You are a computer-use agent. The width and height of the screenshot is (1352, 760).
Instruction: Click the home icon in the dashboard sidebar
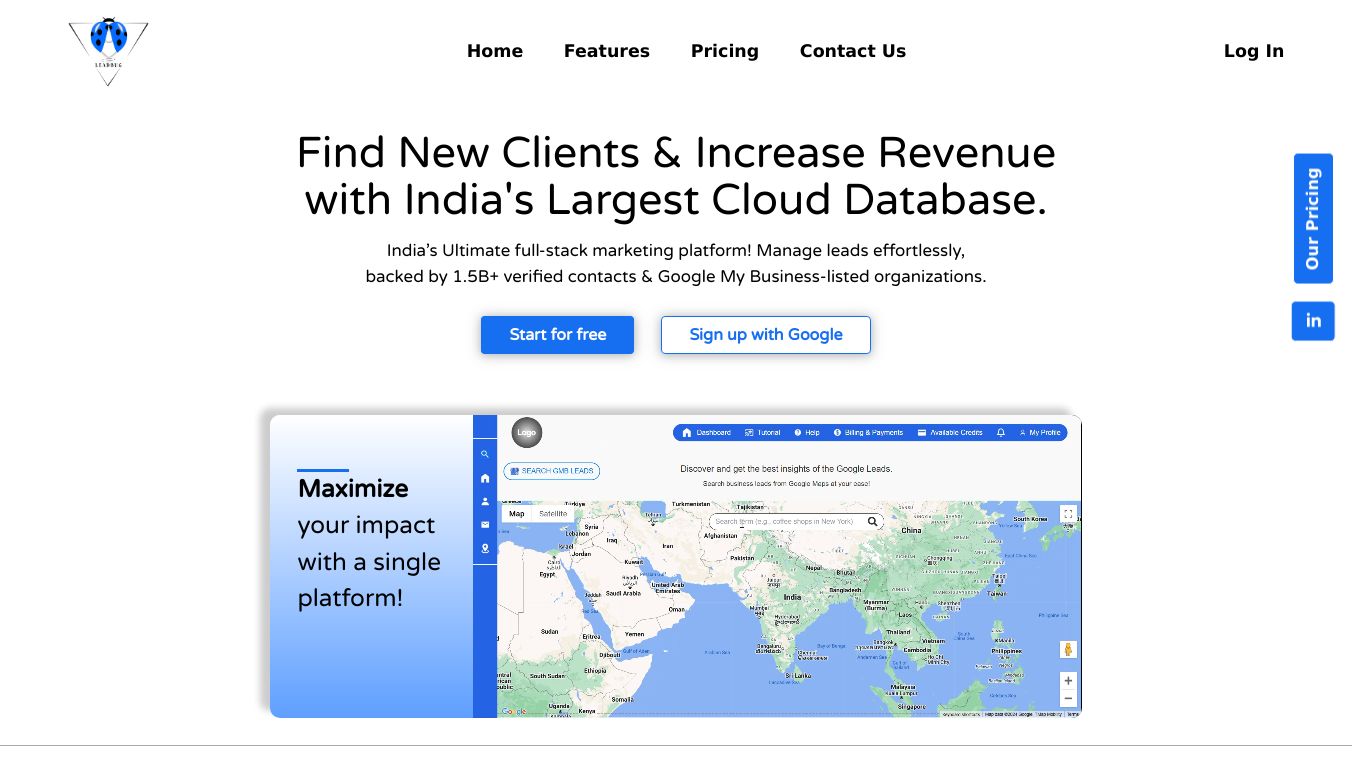pos(485,478)
